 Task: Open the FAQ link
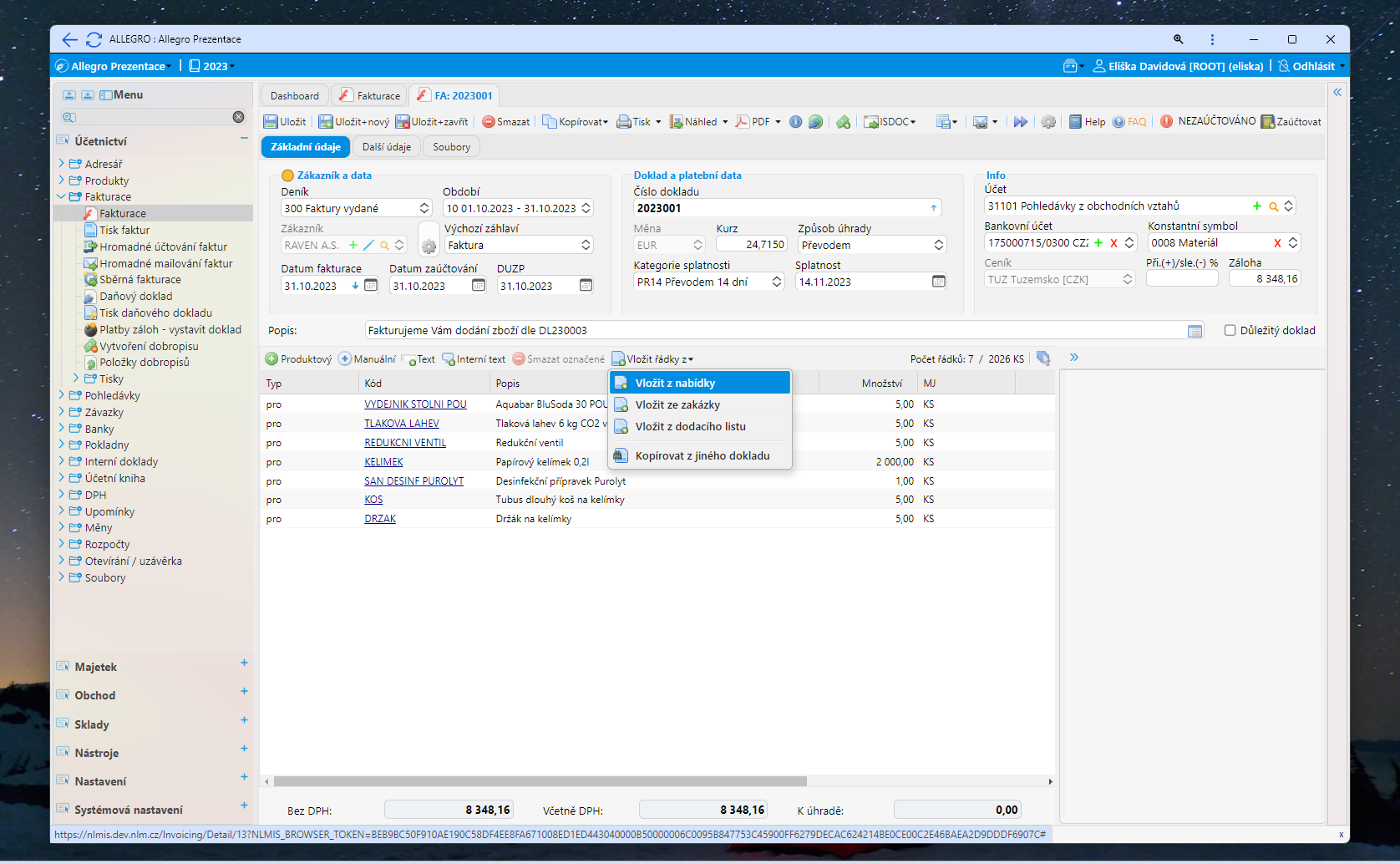click(x=1130, y=122)
